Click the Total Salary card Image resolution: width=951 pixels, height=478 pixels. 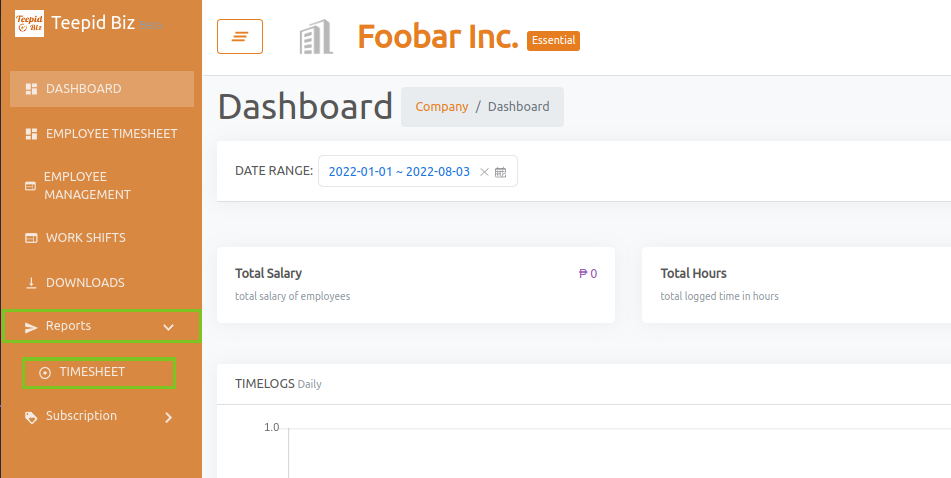(416, 285)
